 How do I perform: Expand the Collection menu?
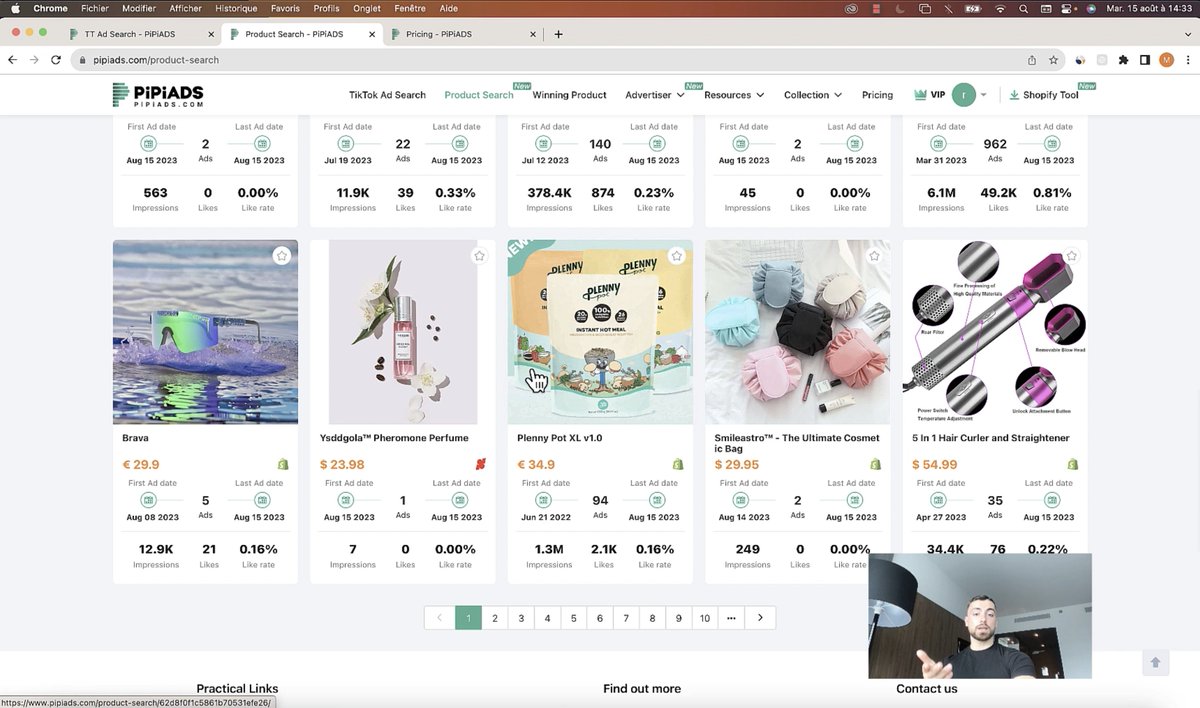(813, 95)
